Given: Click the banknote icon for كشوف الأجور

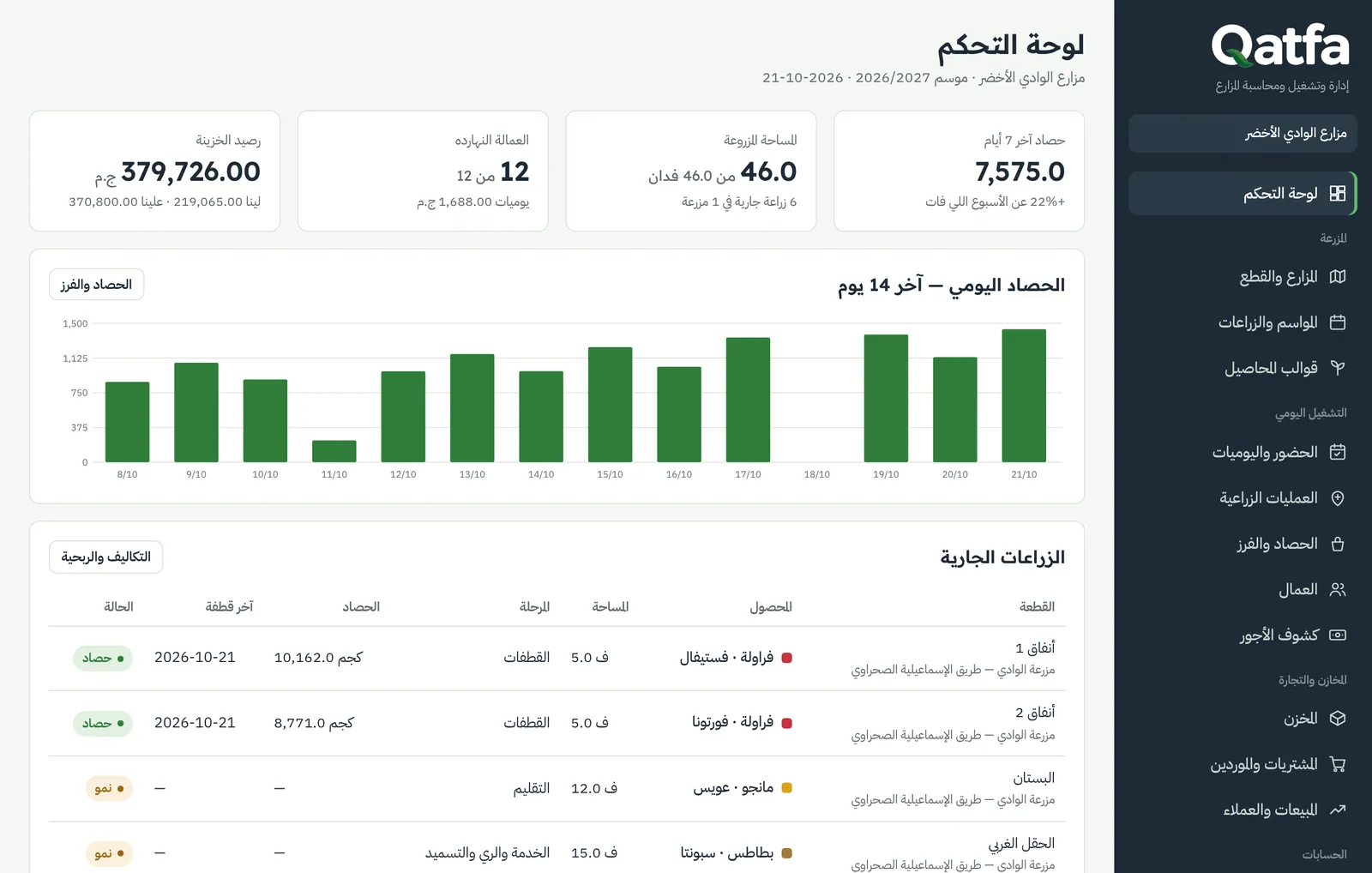Looking at the screenshot, I should (x=1337, y=635).
